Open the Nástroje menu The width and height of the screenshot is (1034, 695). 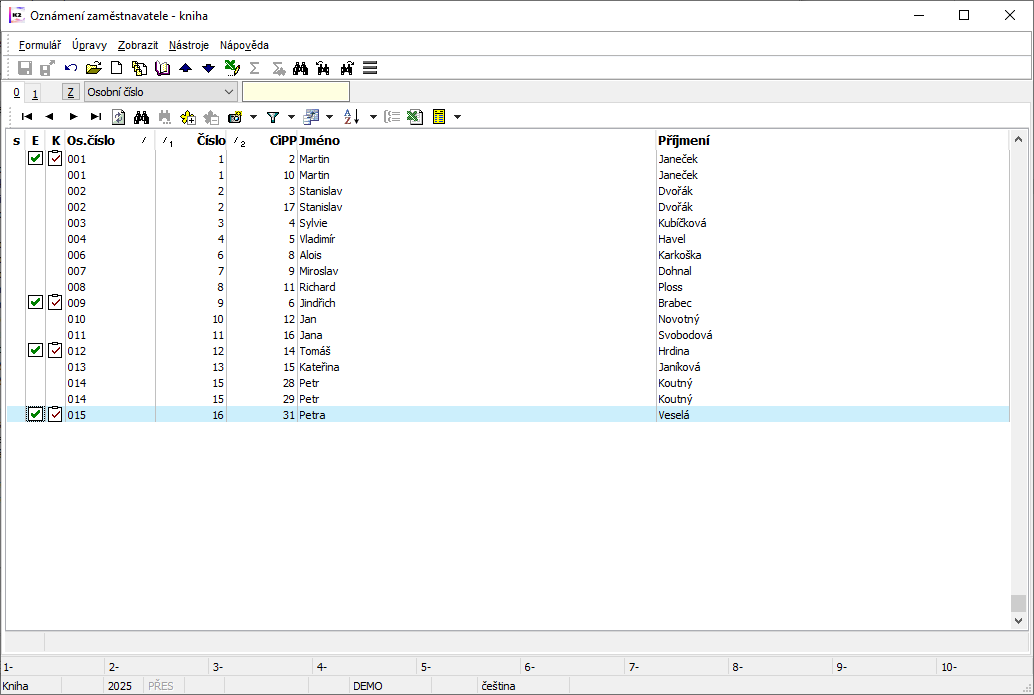tap(189, 45)
